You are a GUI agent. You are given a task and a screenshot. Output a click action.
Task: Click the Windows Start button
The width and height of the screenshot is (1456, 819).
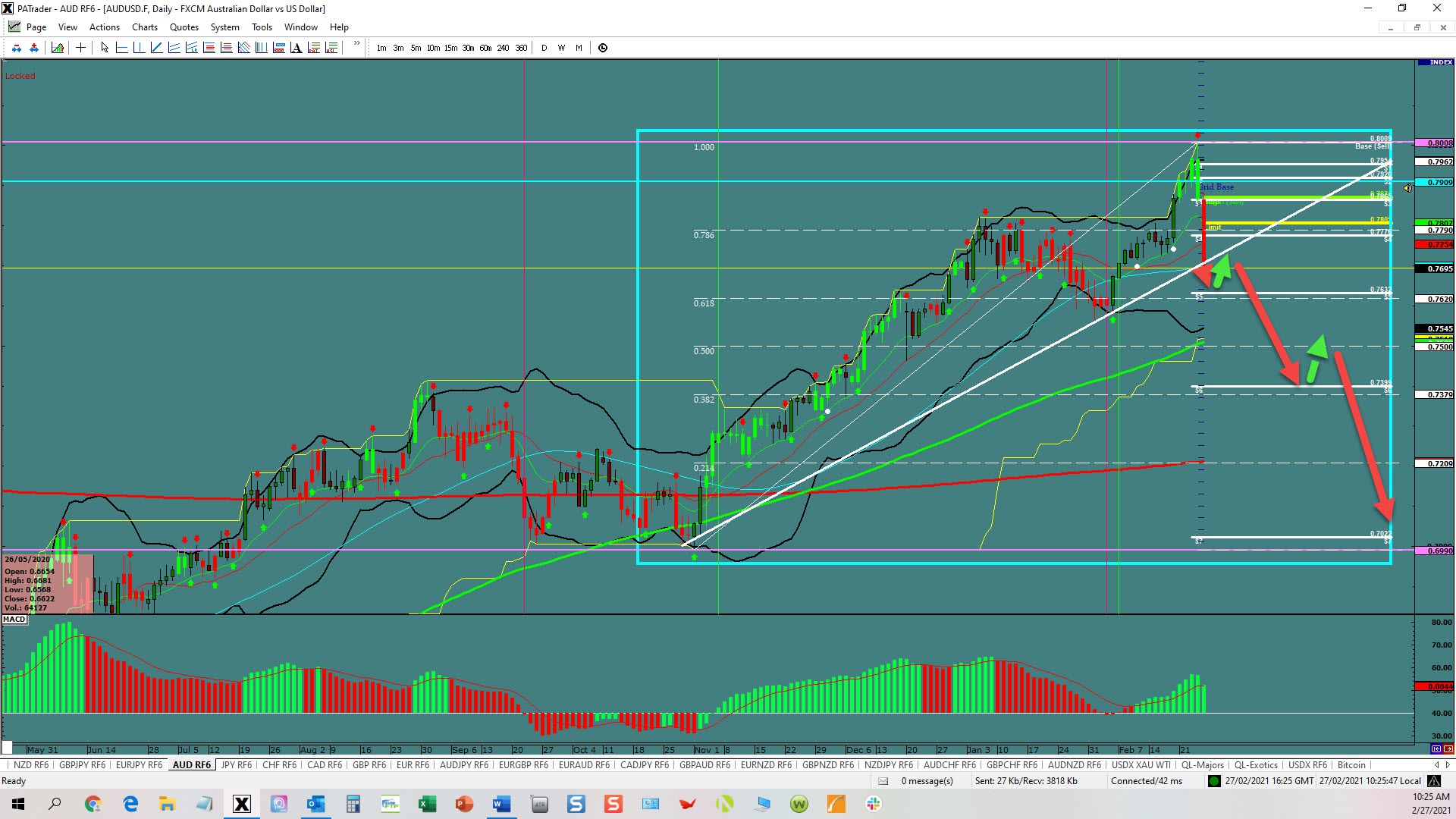point(18,804)
